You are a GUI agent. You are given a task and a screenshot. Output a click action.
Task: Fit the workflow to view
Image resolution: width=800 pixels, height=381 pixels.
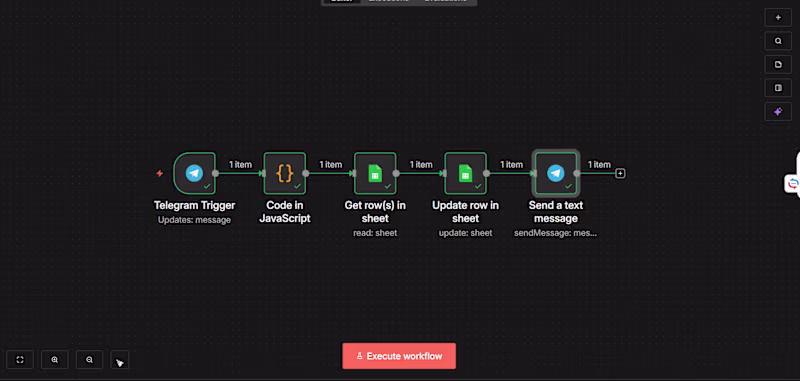[x=20, y=360]
